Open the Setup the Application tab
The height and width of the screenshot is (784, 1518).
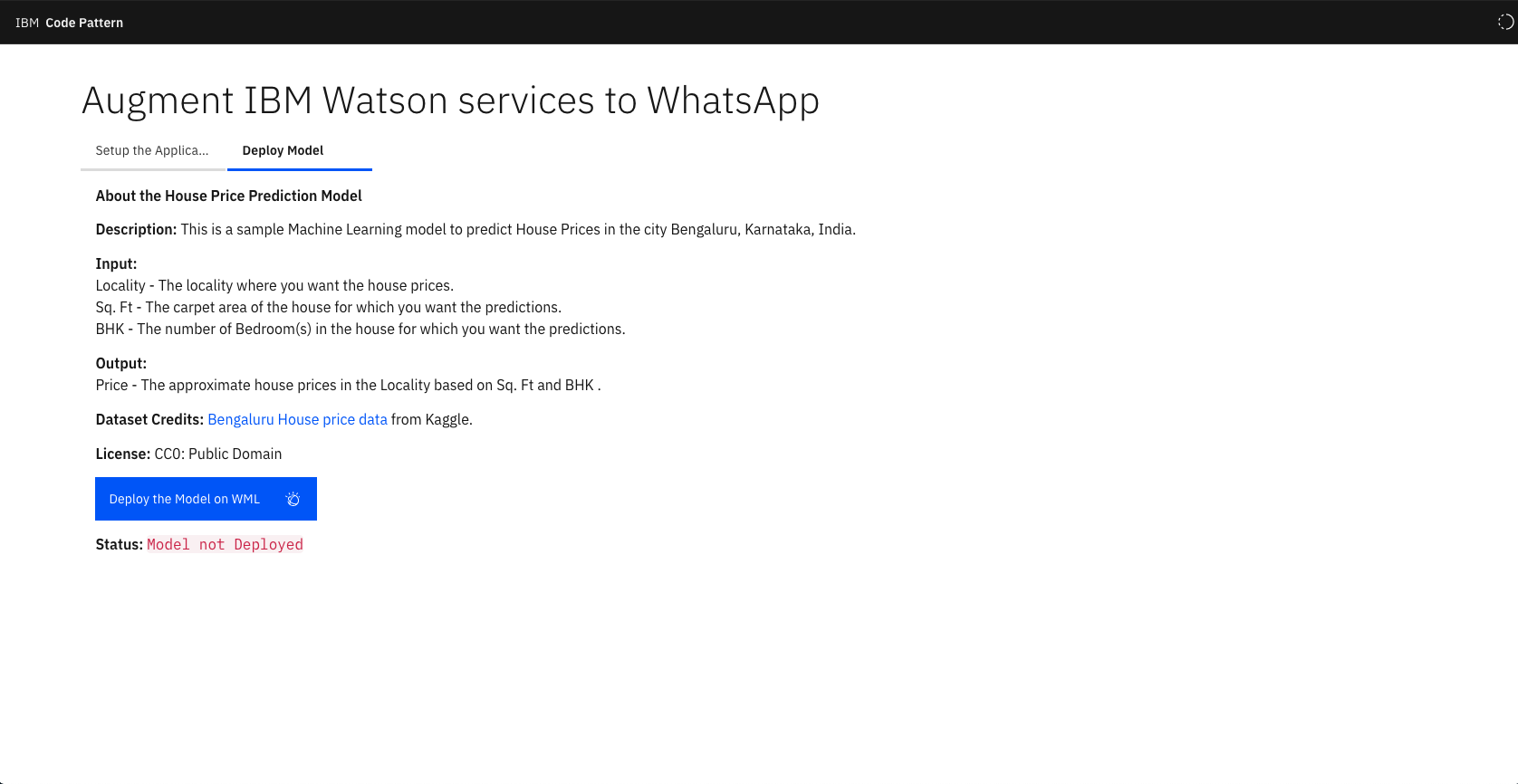click(x=153, y=151)
